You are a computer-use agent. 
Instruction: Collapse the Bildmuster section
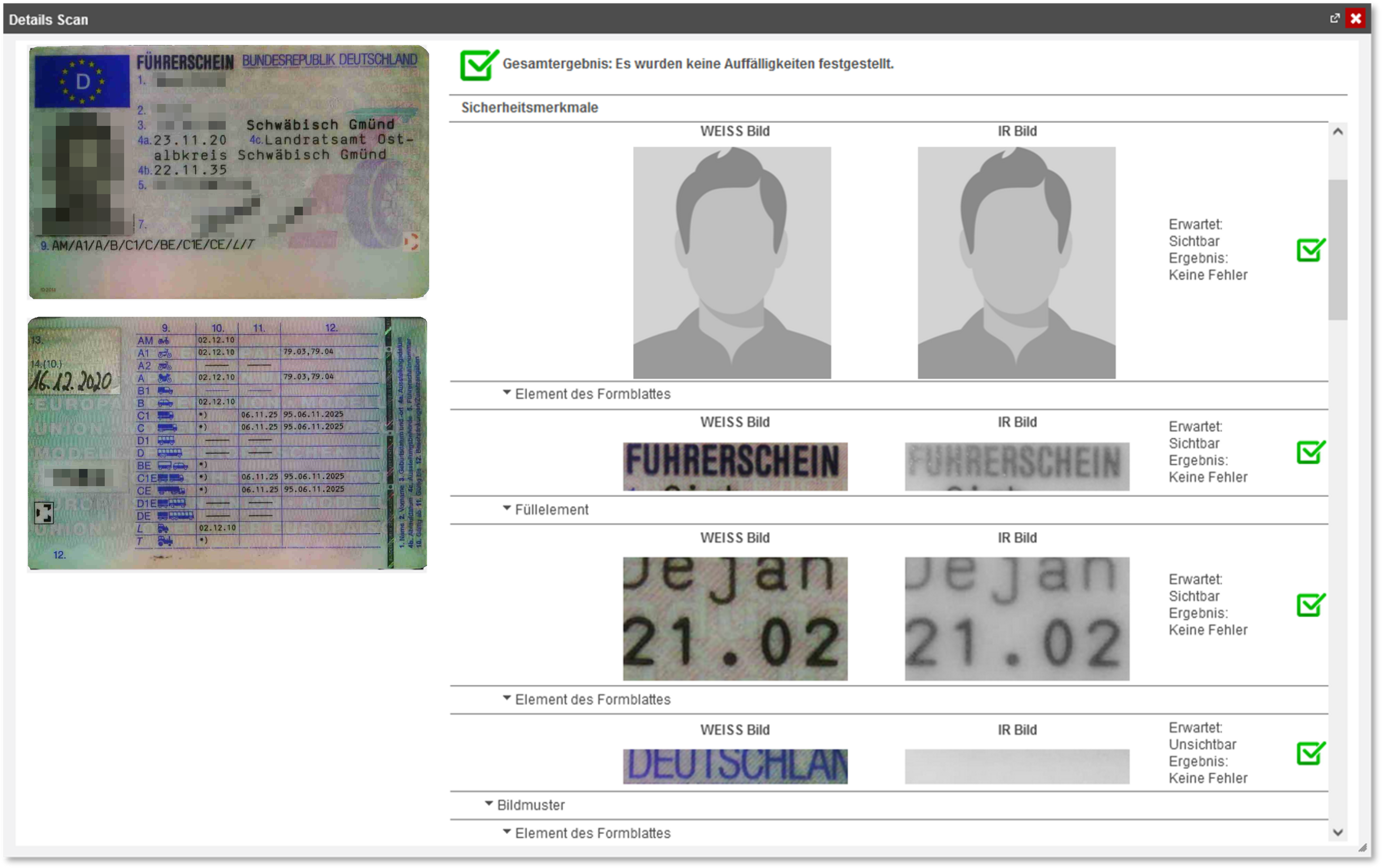click(489, 804)
